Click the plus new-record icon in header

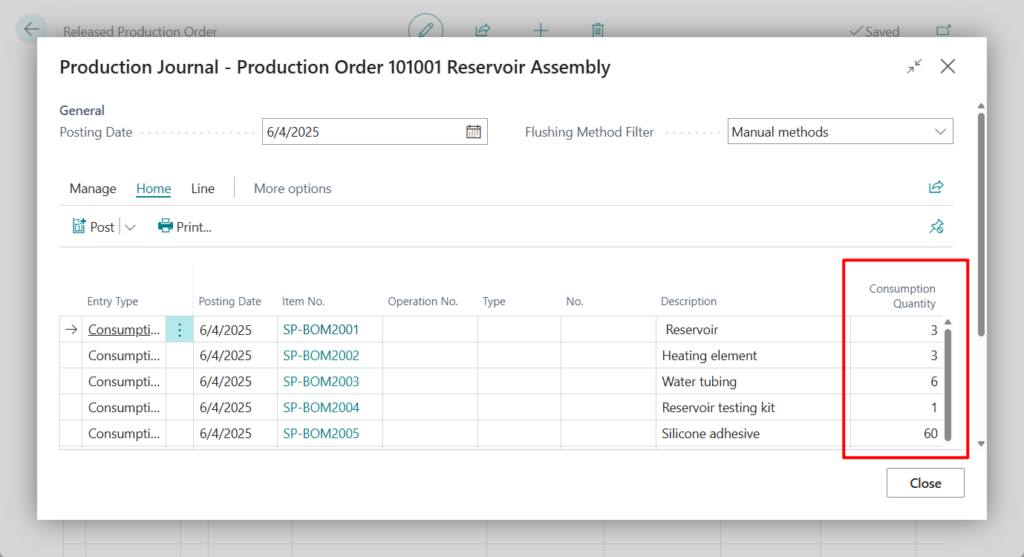click(540, 30)
